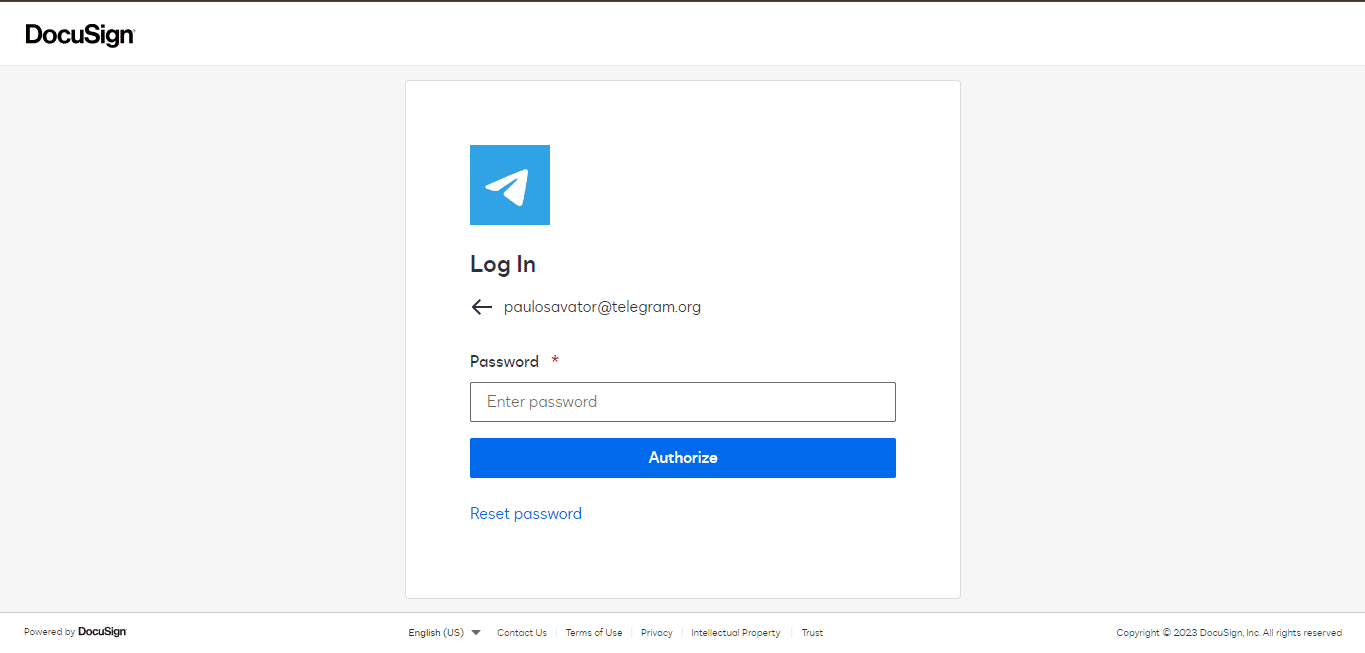Viewport: 1365px width, 653px height.
Task: Focus the Enter password field
Action: (683, 402)
